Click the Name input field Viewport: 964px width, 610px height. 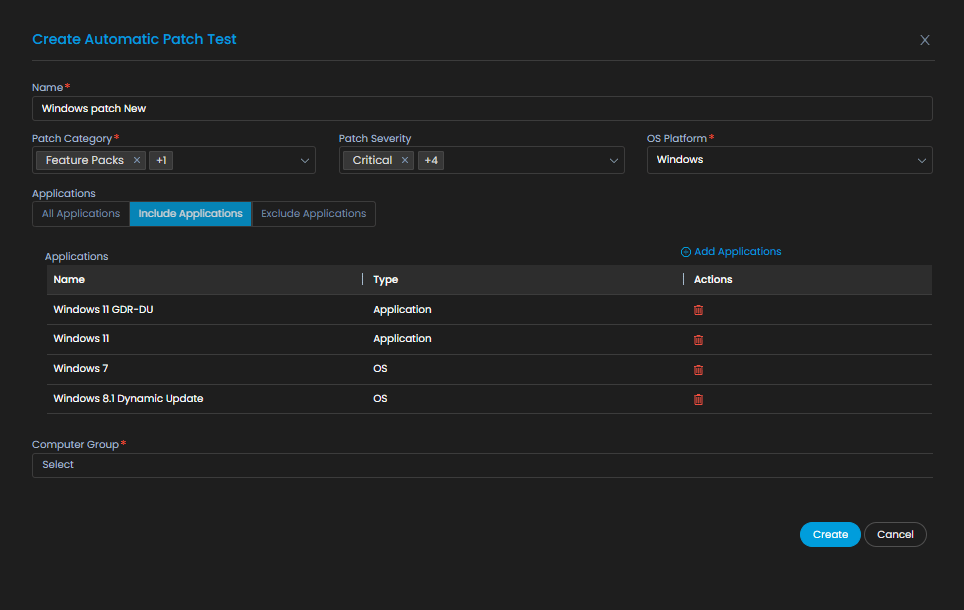(x=482, y=108)
